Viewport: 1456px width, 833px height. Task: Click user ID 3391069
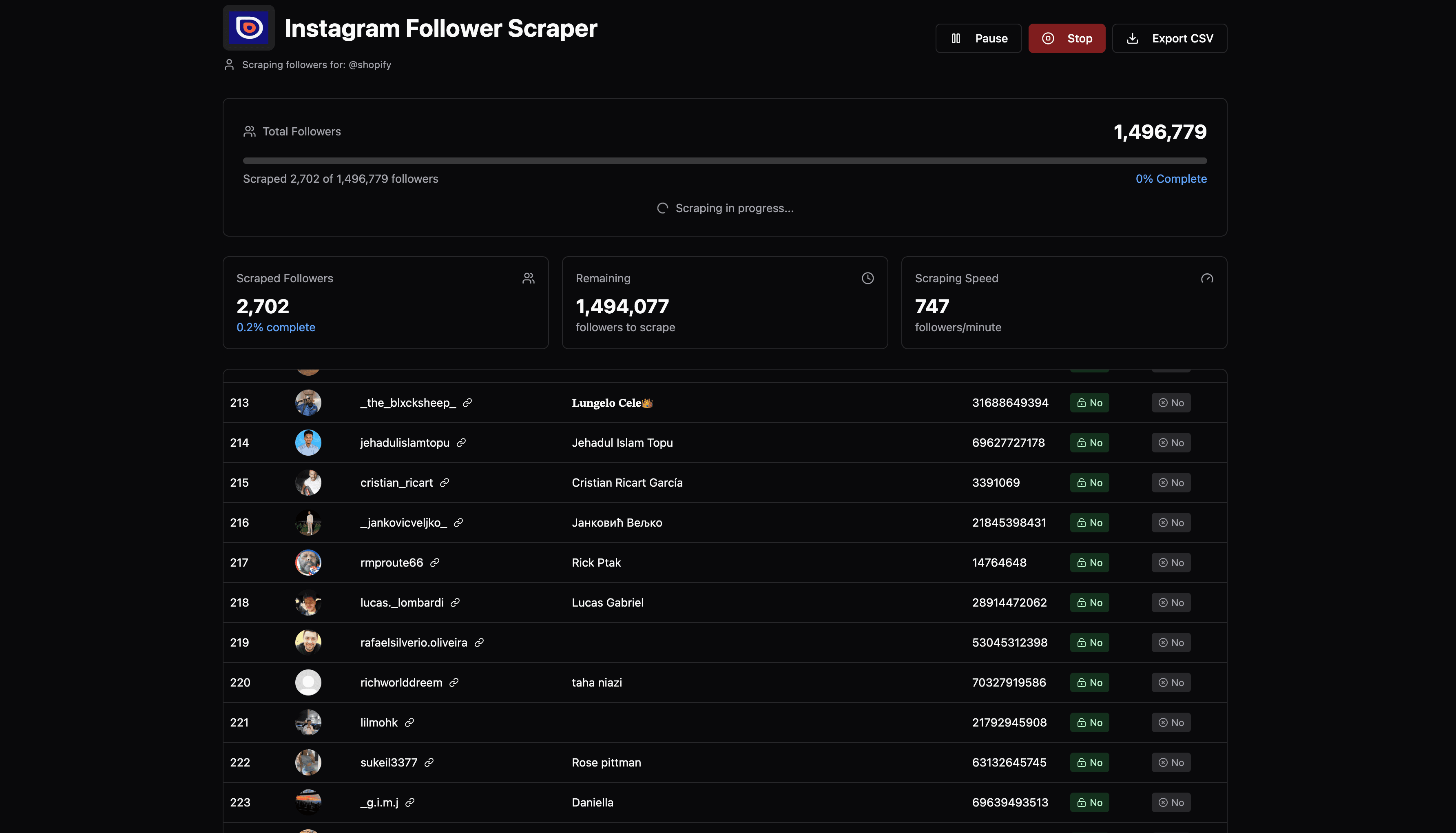[996, 483]
